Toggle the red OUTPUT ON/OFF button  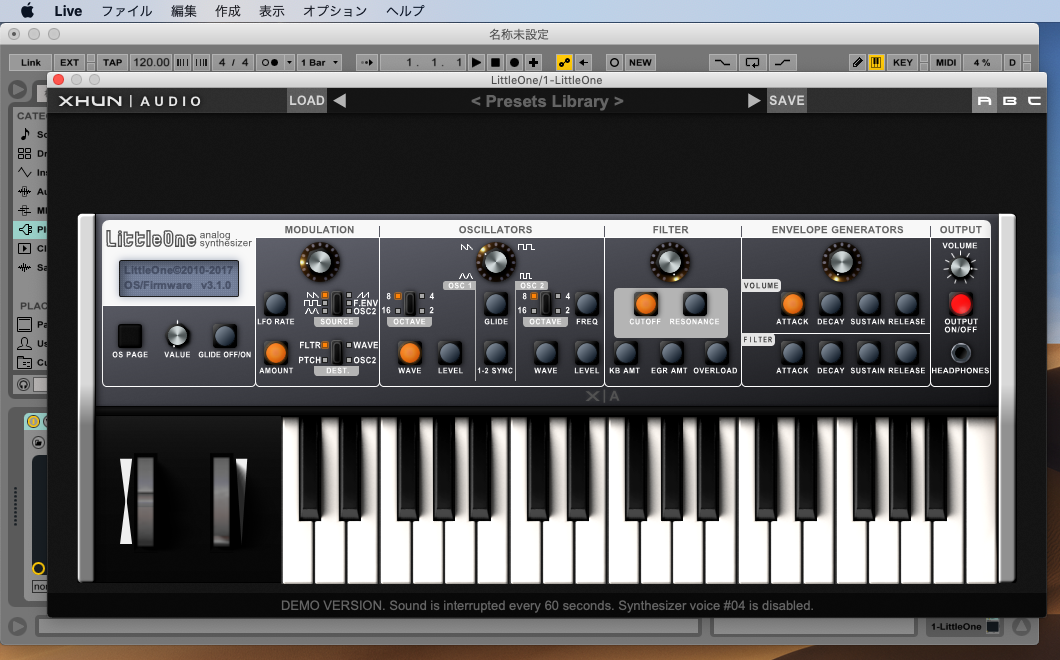coord(960,304)
